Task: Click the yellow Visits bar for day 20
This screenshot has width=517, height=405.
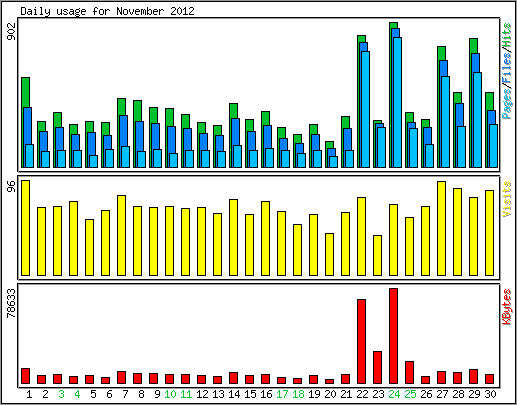Action: (329, 254)
